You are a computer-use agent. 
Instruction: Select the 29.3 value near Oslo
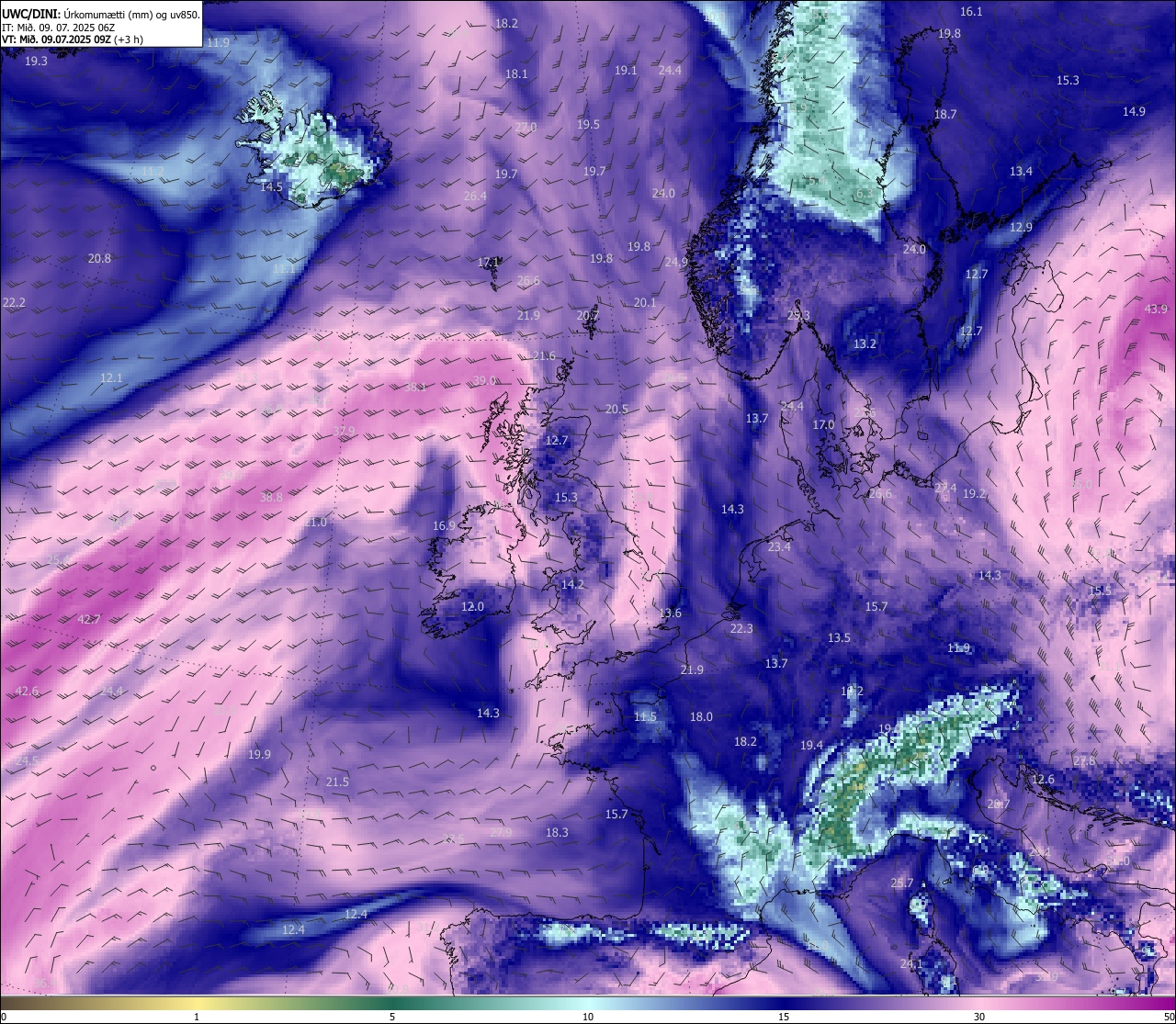pos(798,316)
